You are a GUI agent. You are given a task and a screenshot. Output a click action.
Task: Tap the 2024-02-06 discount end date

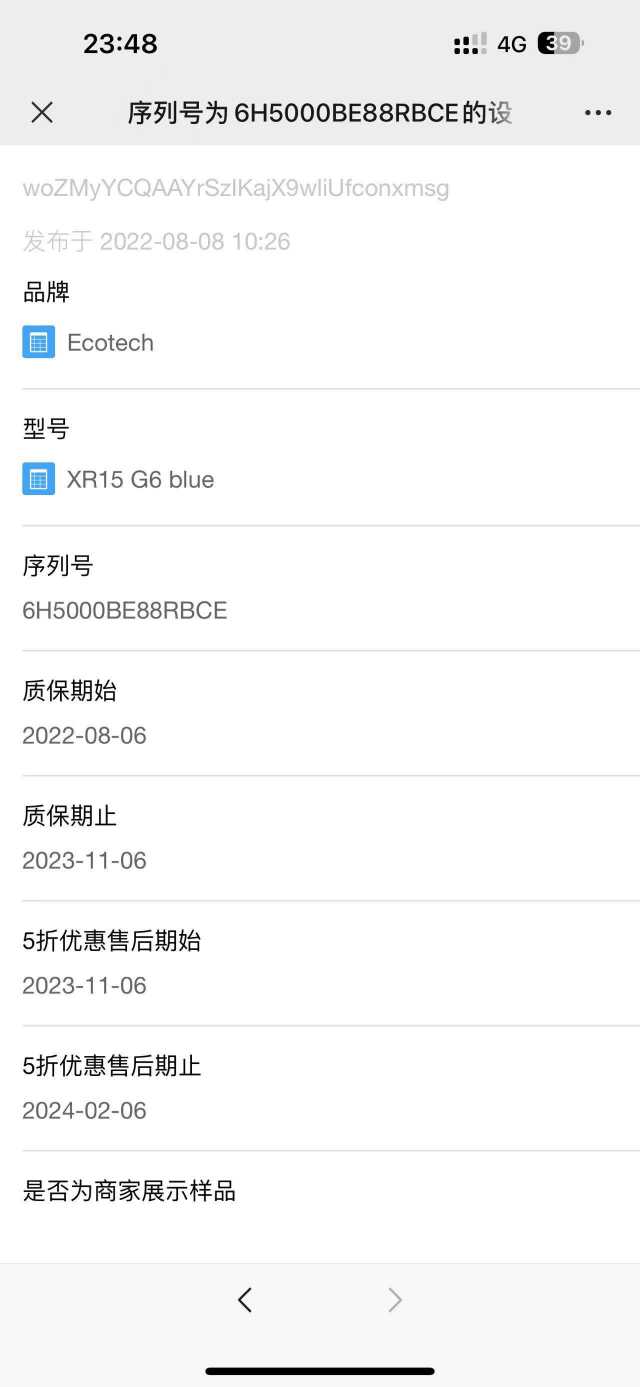coord(84,1110)
